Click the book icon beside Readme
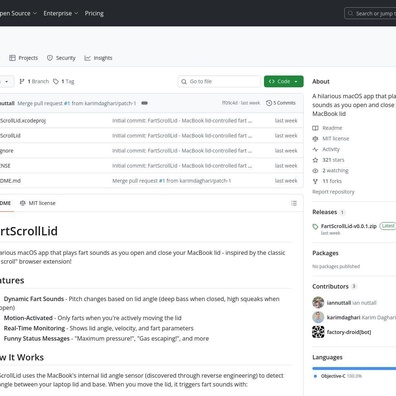This screenshot has height=396, width=396. point(315,128)
